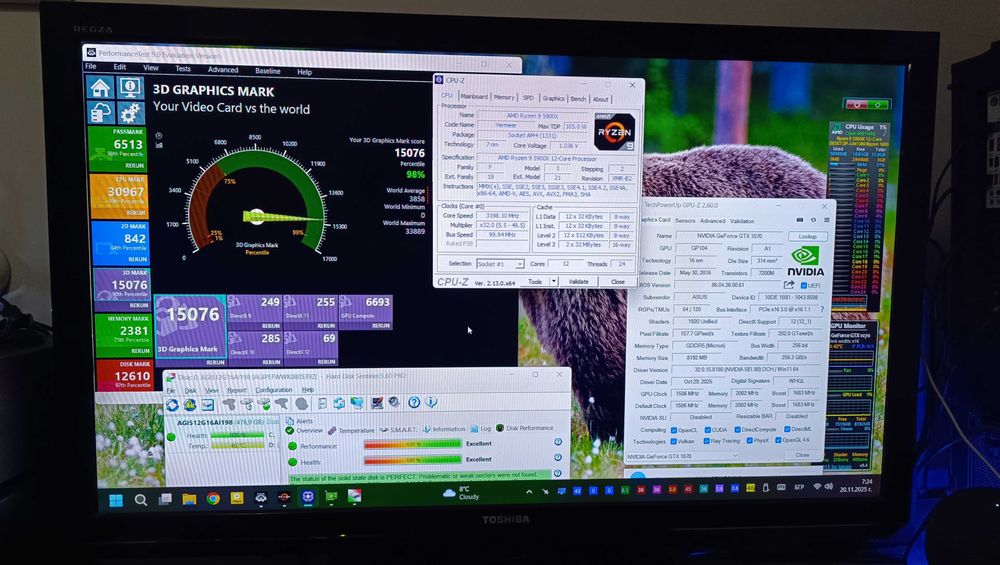Open the Socket #1 selection dropdown in CPU-Z
The image size is (1000, 565).
click(500, 263)
